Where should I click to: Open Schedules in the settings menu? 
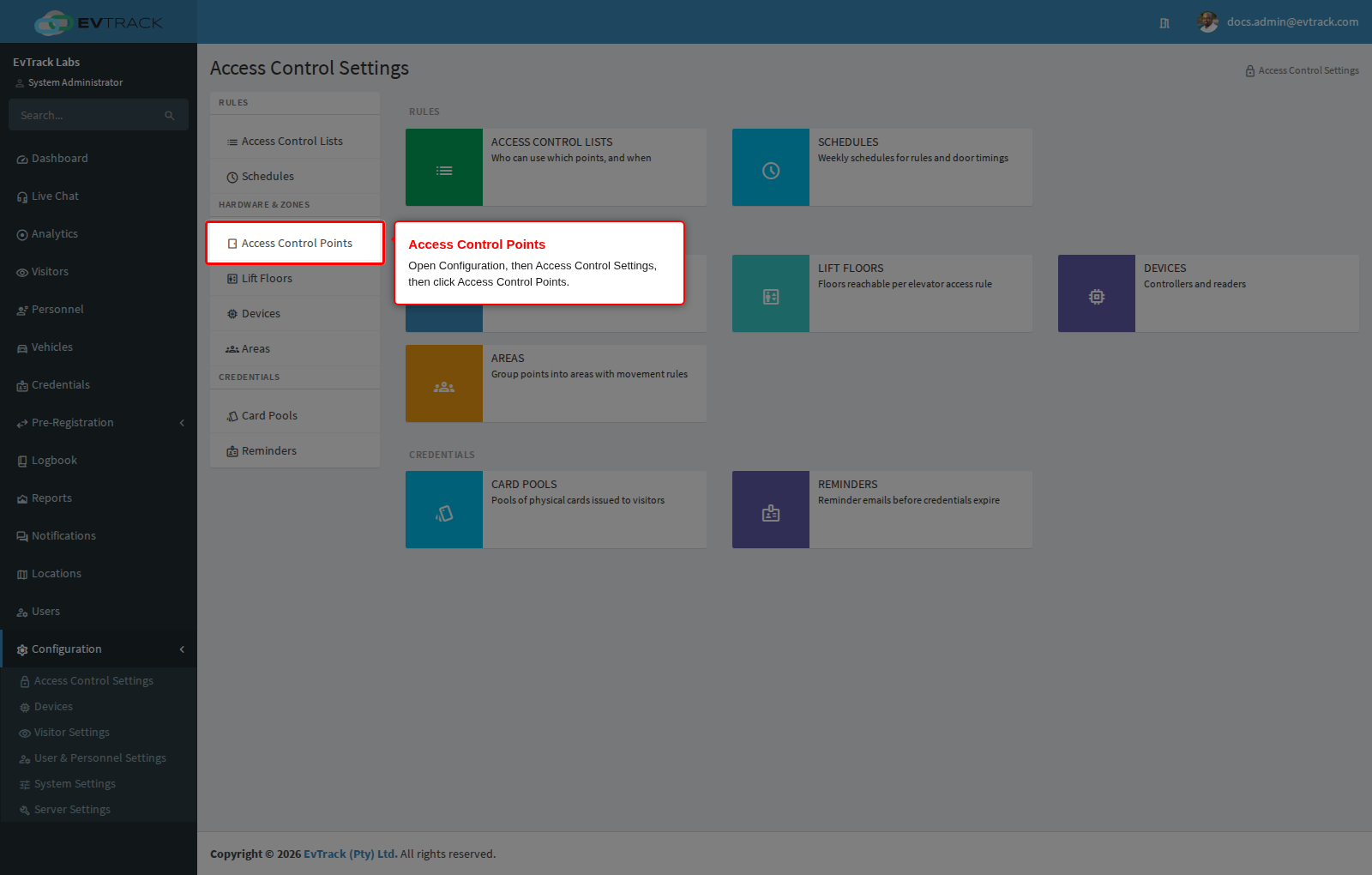click(295, 177)
